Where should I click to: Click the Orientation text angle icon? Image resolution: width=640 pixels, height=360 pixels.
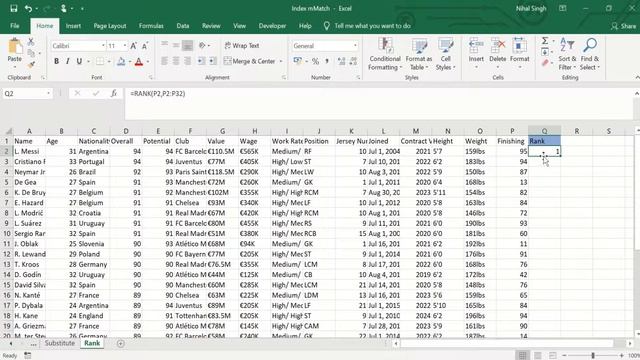point(202,46)
